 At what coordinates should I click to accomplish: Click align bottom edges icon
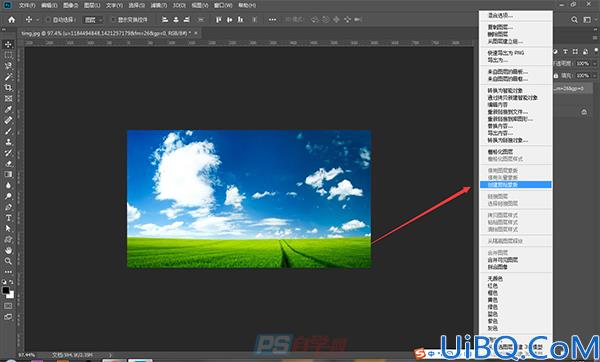click(x=240, y=20)
